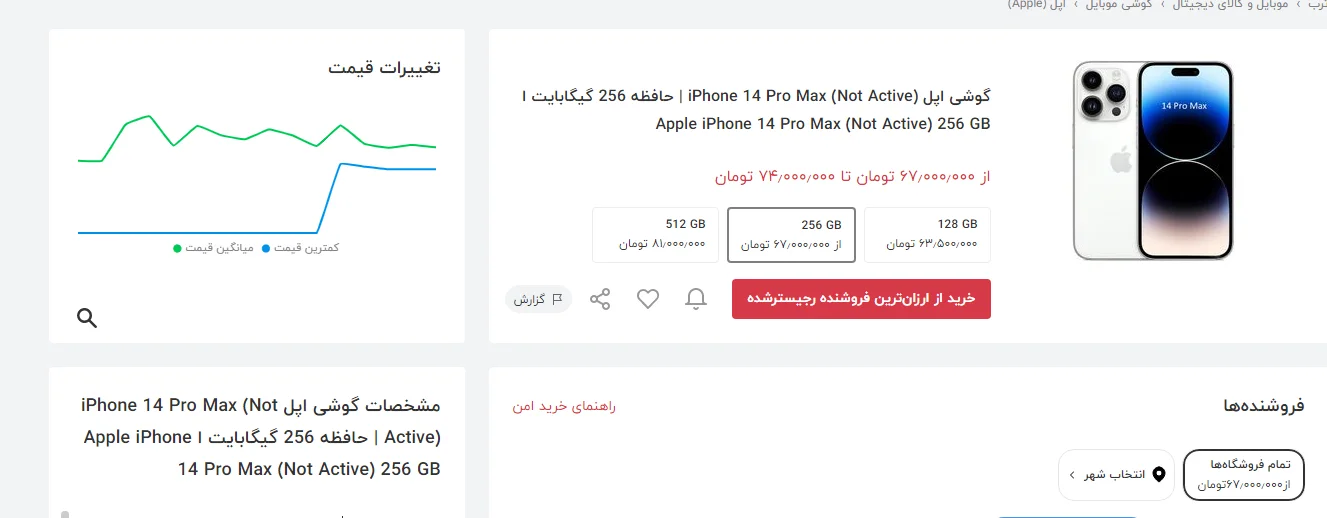Toggle میانگین قیمت green legend marker
This screenshot has height=518, width=1327.
[x=177, y=247]
